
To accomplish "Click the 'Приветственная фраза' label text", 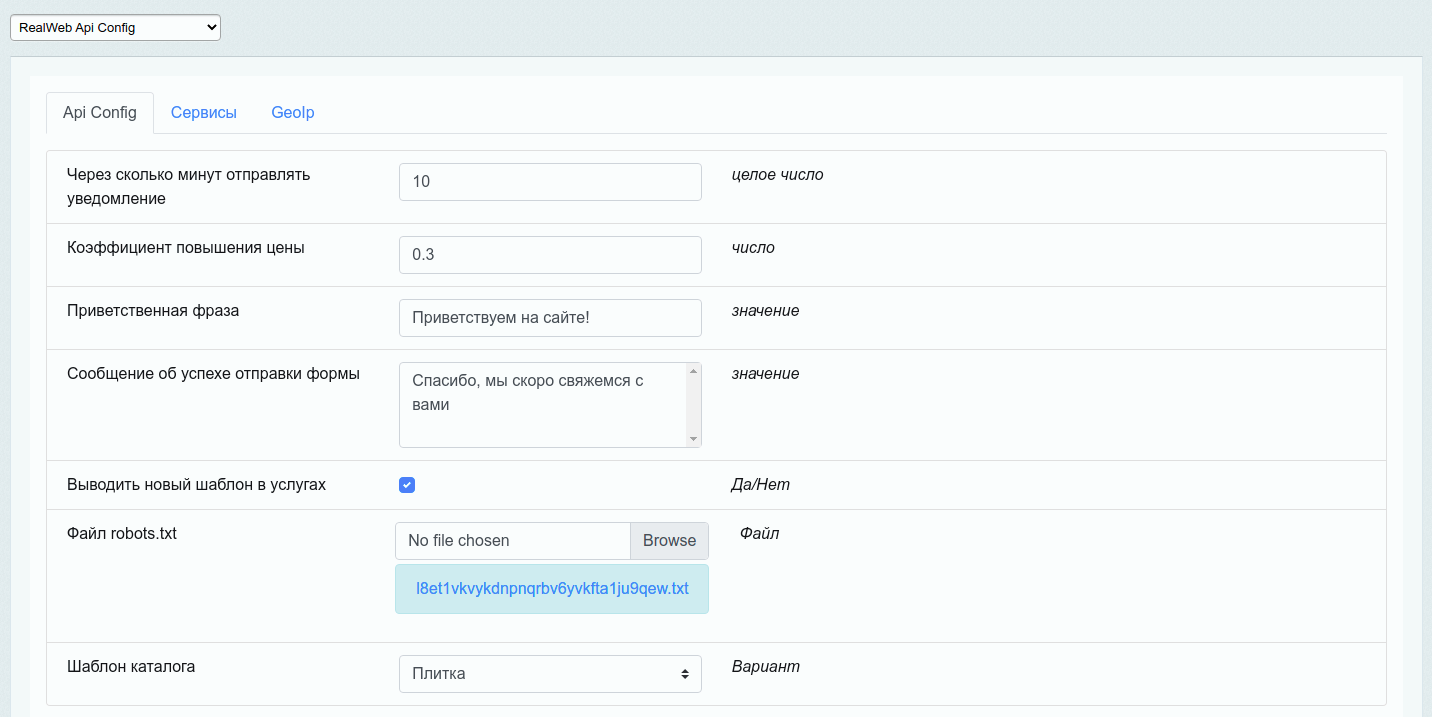I will click(153, 311).
